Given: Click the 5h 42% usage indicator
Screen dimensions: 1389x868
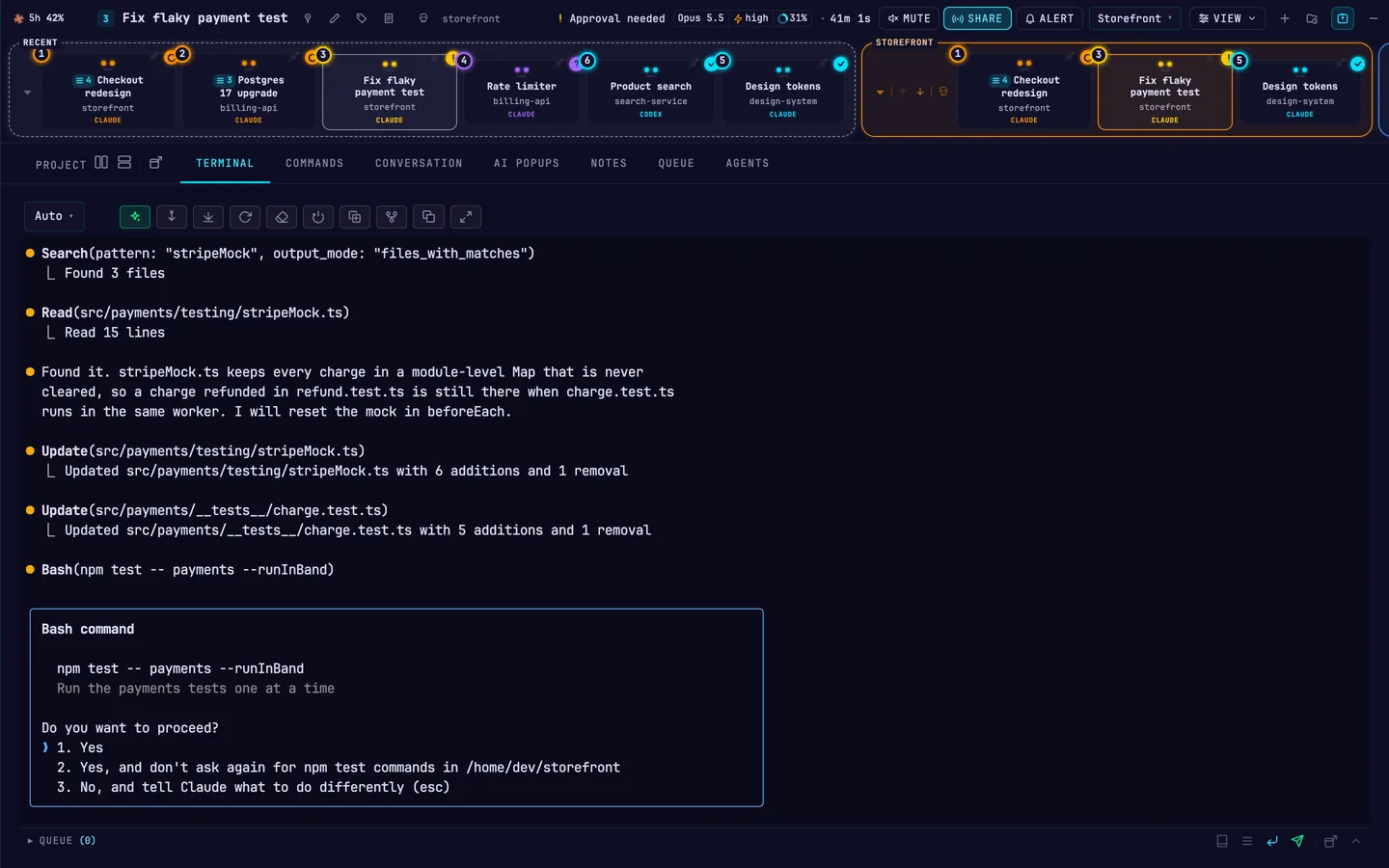Looking at the screenshot, I should point(40,18).
